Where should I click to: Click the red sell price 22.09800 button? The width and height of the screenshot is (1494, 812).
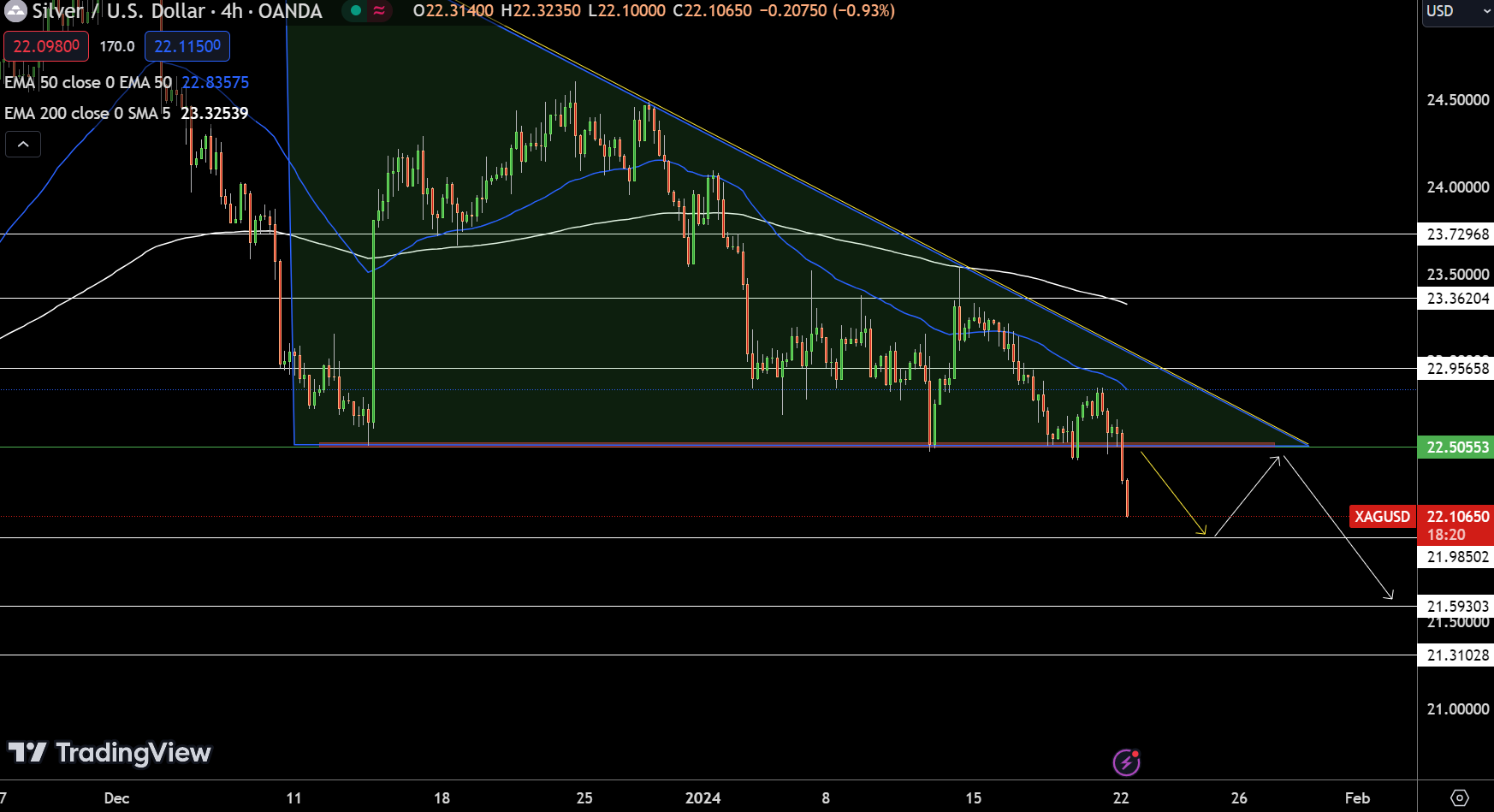coord(46,46)
